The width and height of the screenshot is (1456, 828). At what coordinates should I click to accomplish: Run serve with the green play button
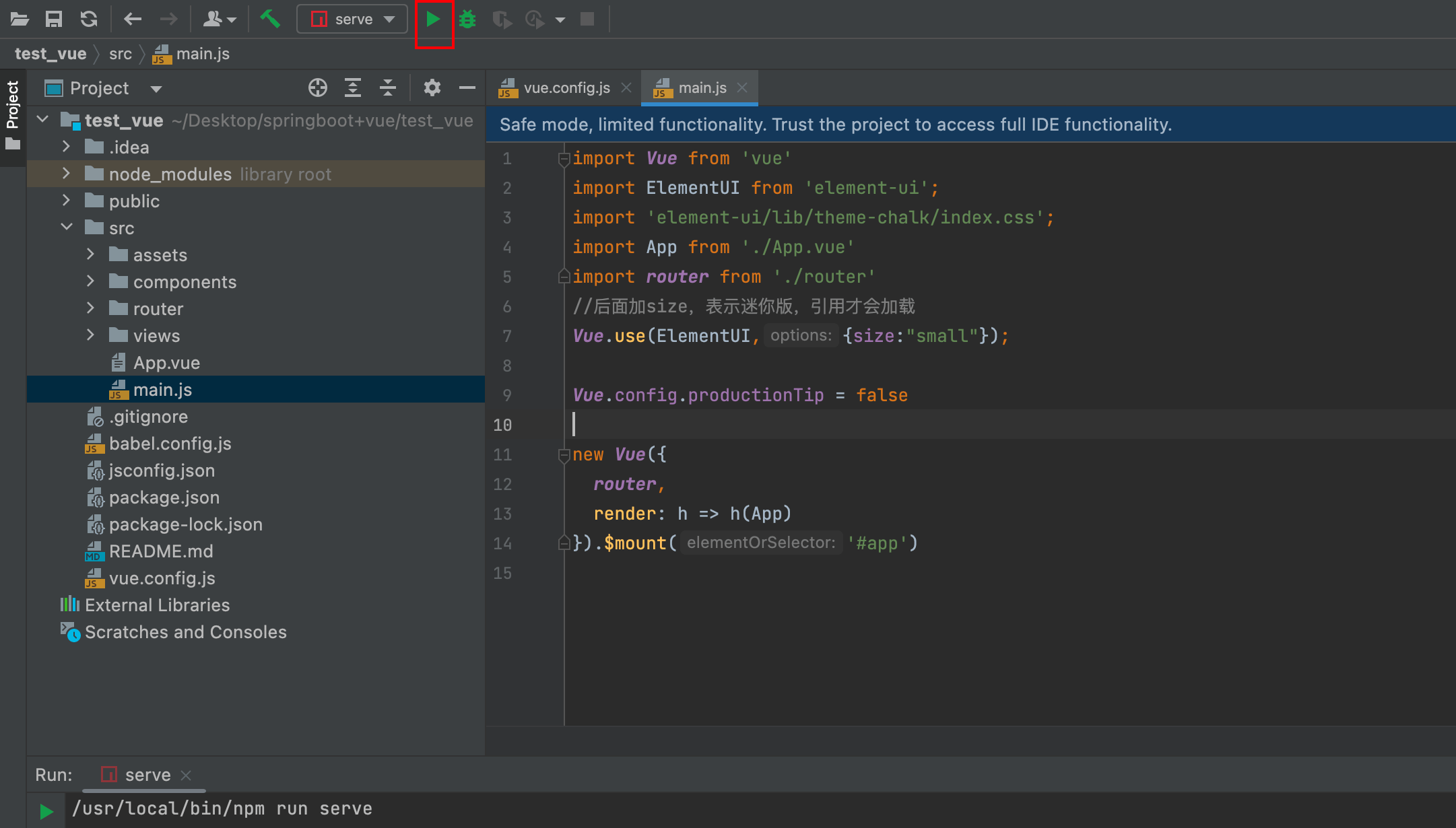click(433, 19)
